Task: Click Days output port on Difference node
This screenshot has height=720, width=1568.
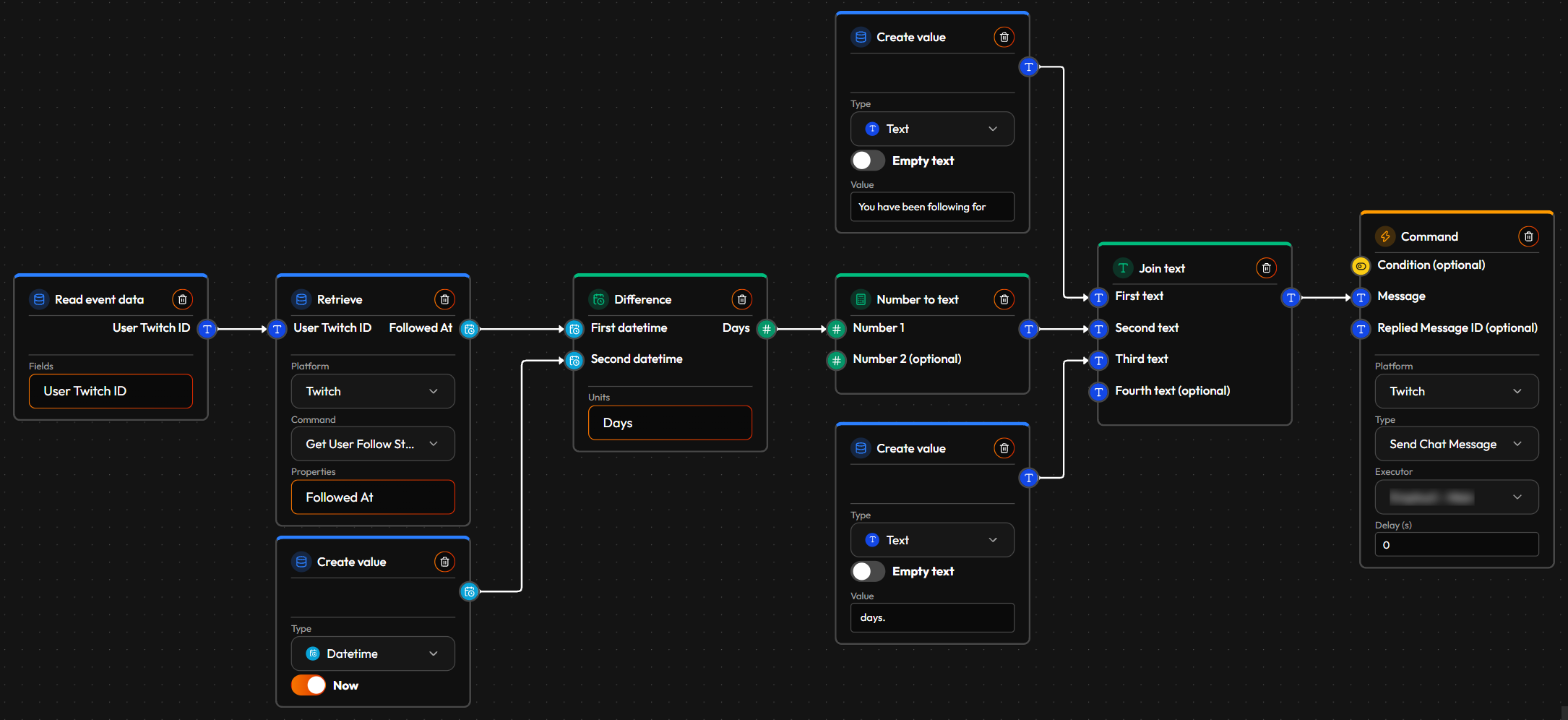Action: 766,328
